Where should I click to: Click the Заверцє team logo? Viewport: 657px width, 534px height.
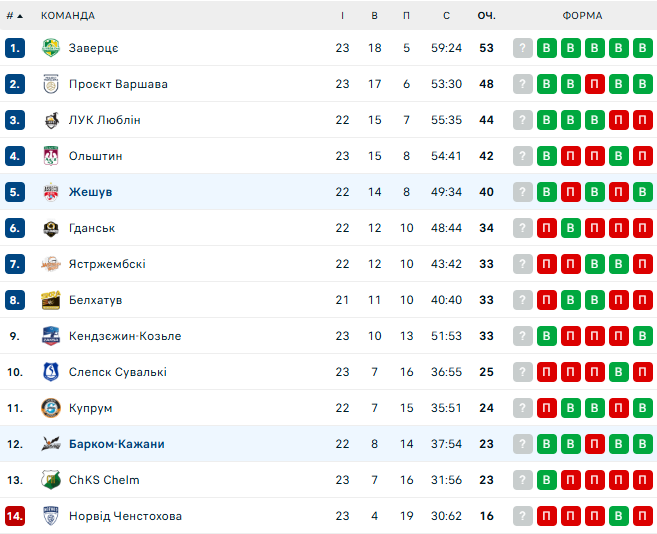click(51, 48)
